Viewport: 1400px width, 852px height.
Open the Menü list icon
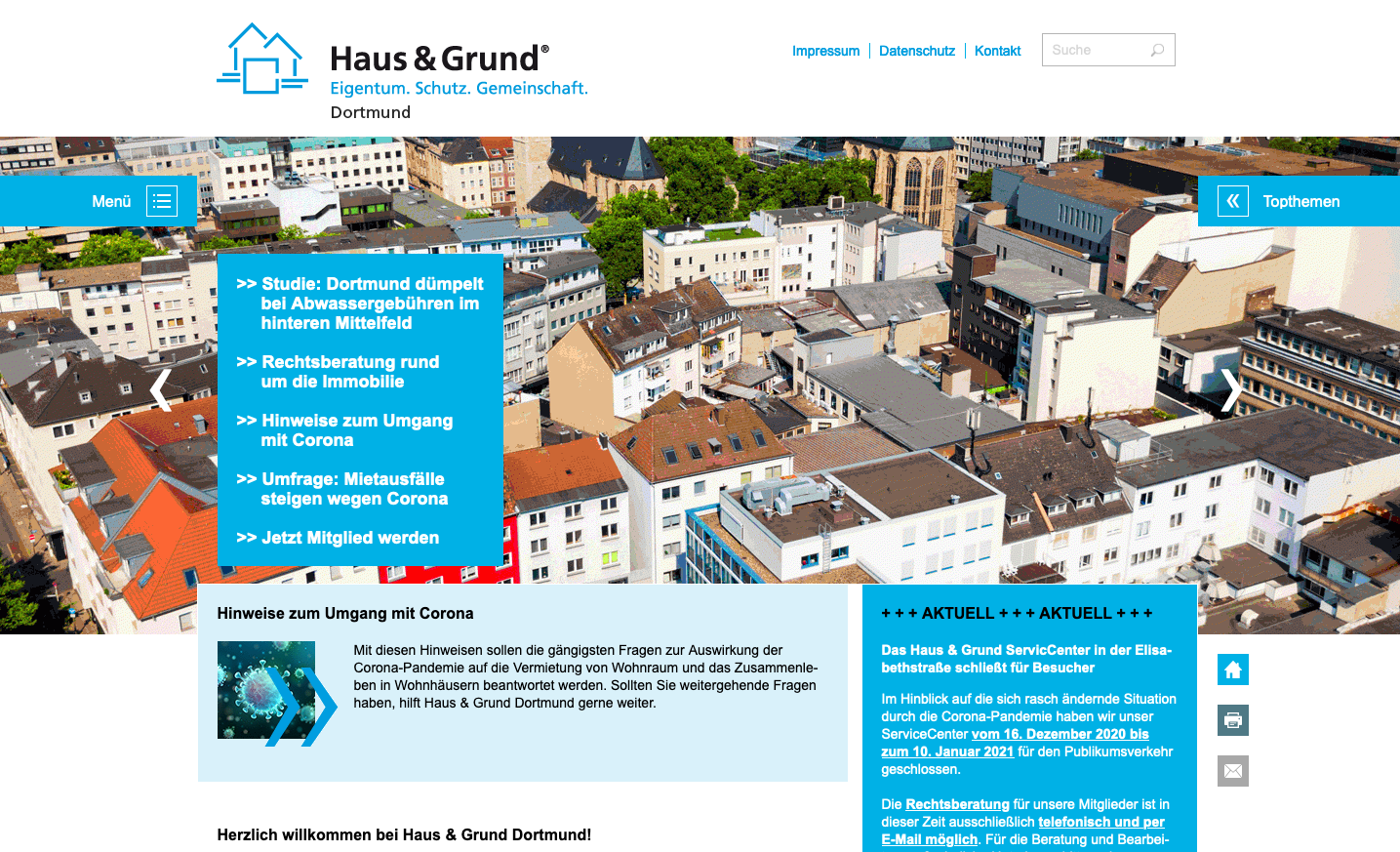(162, 201)
